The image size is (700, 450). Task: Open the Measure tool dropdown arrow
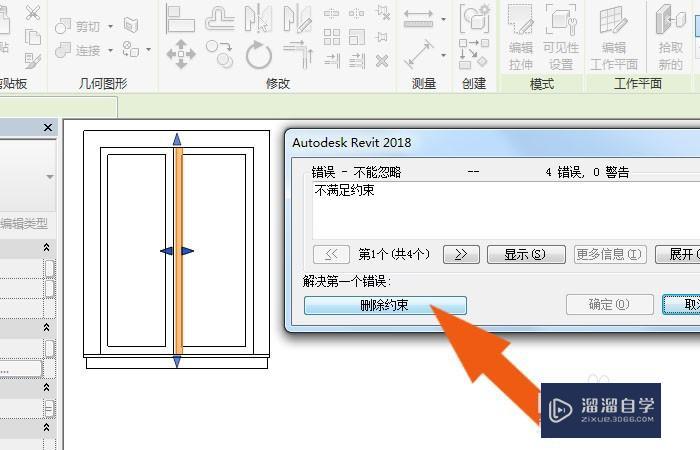pos(443,55)
